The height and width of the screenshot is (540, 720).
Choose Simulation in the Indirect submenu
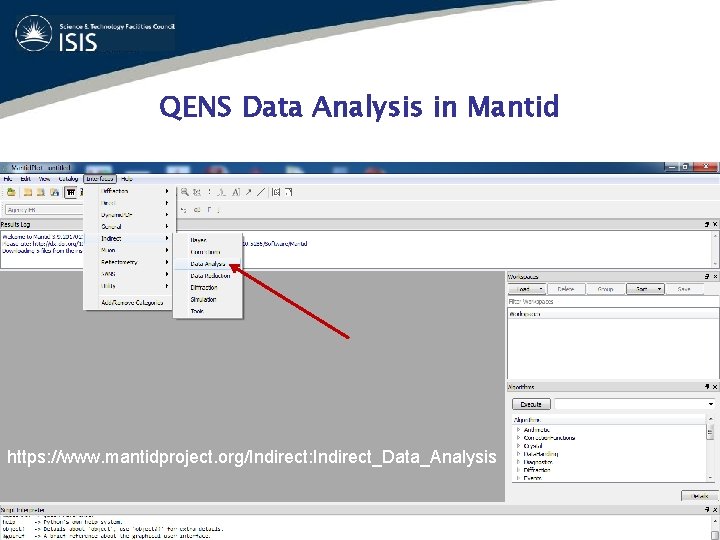click(208, 299)
